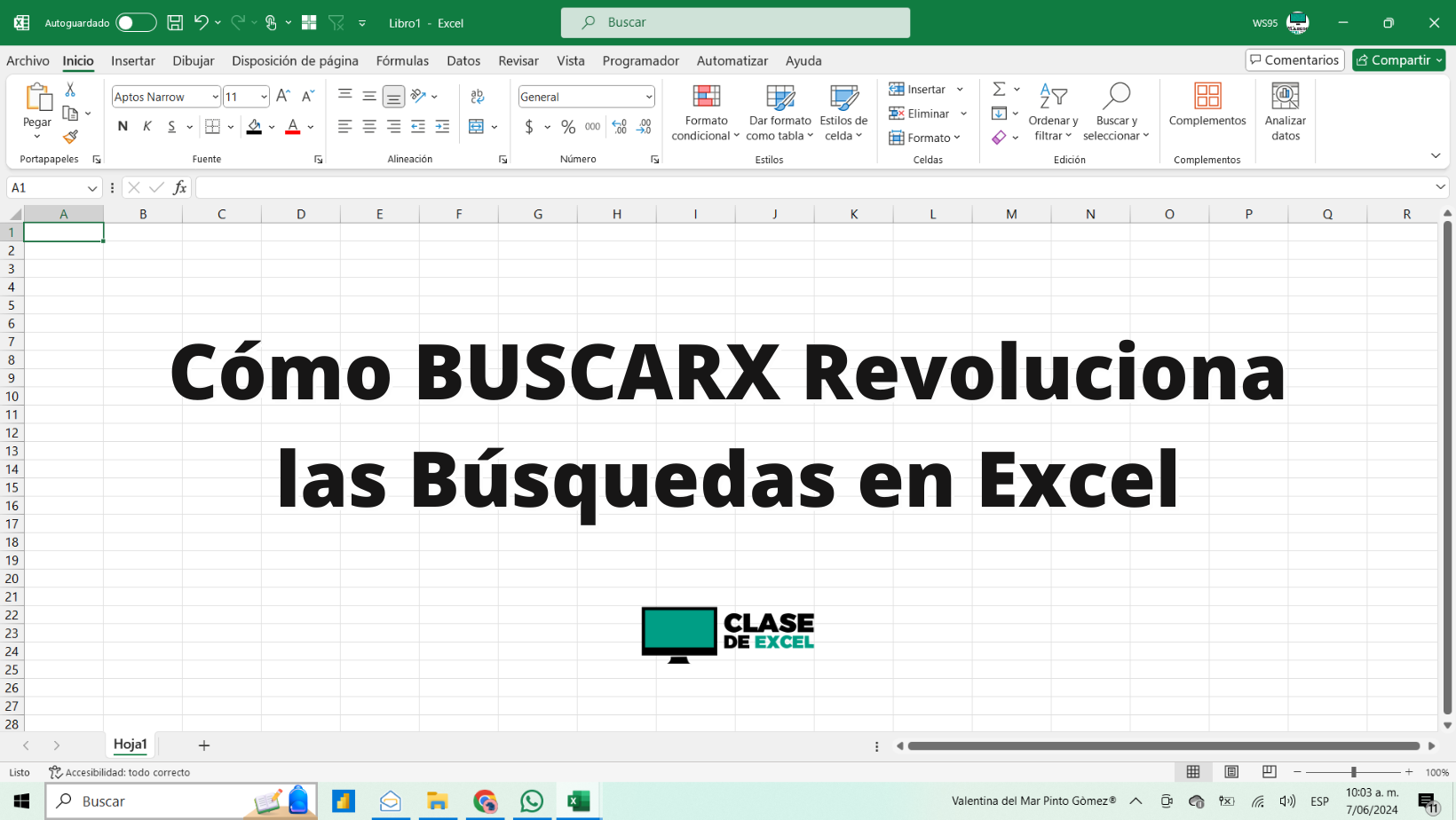Click the search box labeled Buscar in title bar
This screenshot has height=820, width=1456.
click(735, 22)
